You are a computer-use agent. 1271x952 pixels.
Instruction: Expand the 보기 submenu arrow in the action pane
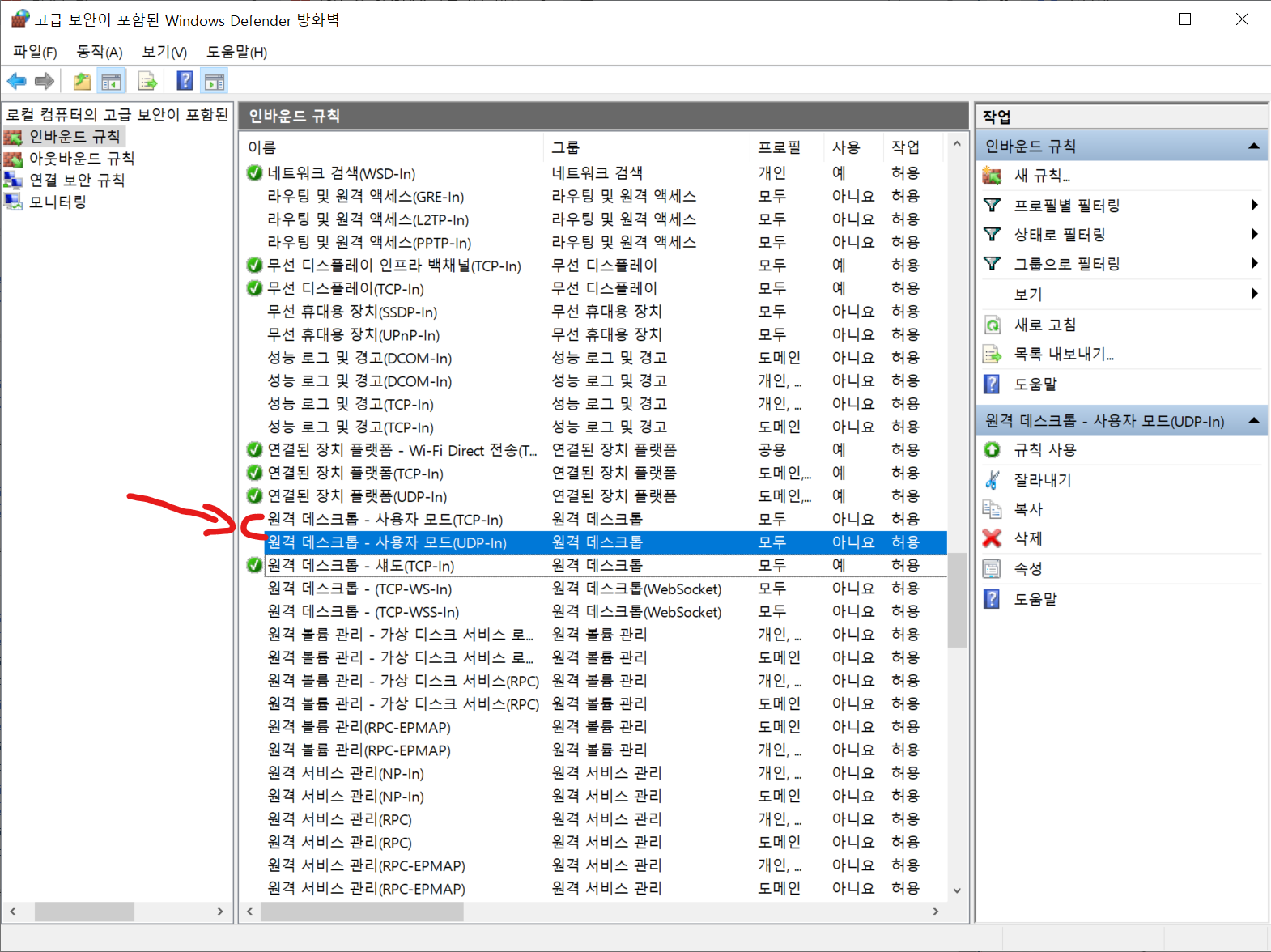[x=1254, y=293]
